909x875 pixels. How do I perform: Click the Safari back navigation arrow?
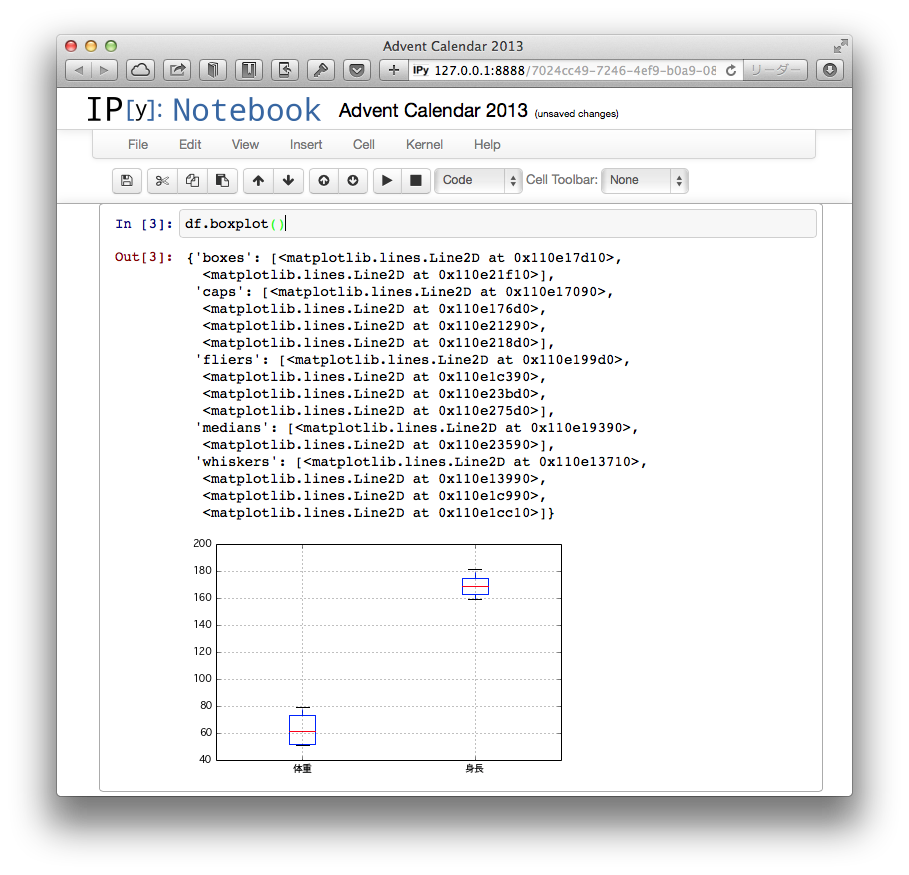79,70
